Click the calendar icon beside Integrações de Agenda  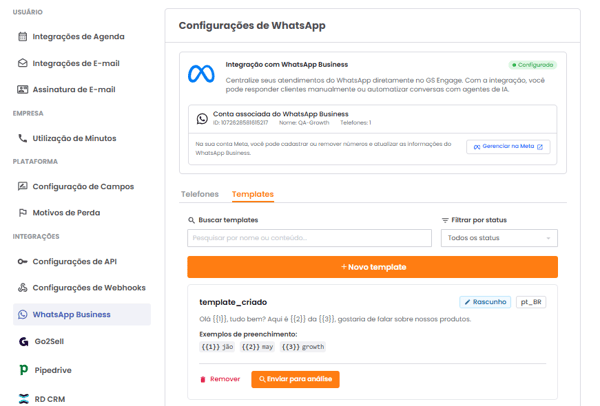point(23,37)
